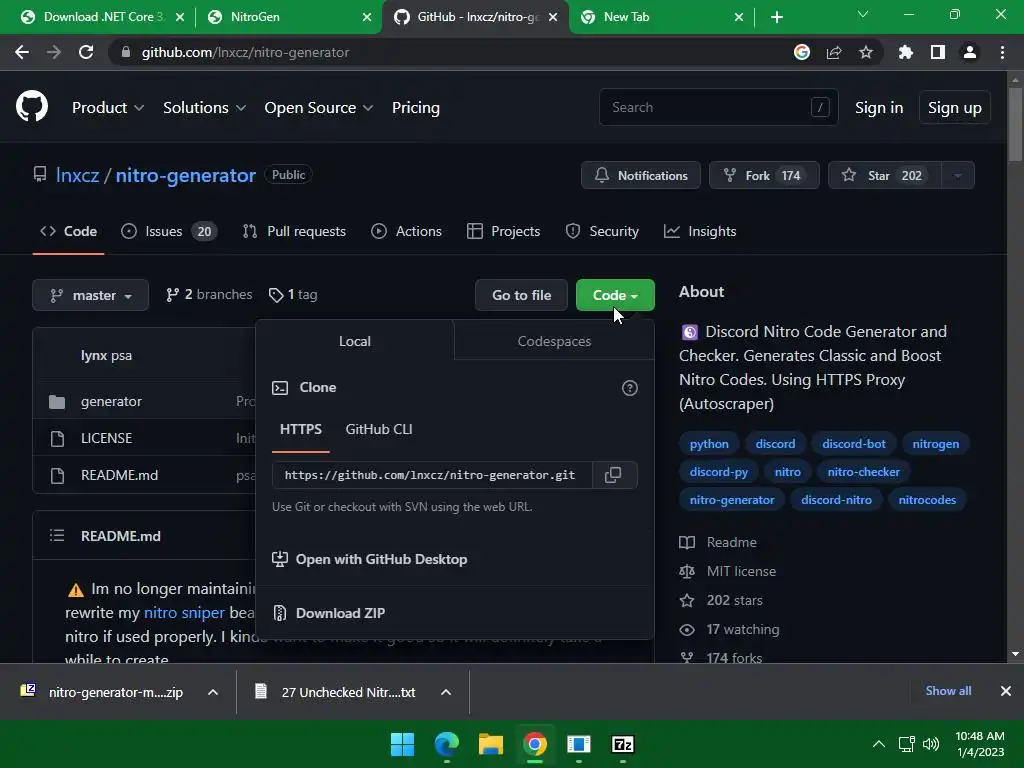Image resolution: width=1024 pixels, height=768 pixels.
Task: Open the Projects tab
Action: 504,231
